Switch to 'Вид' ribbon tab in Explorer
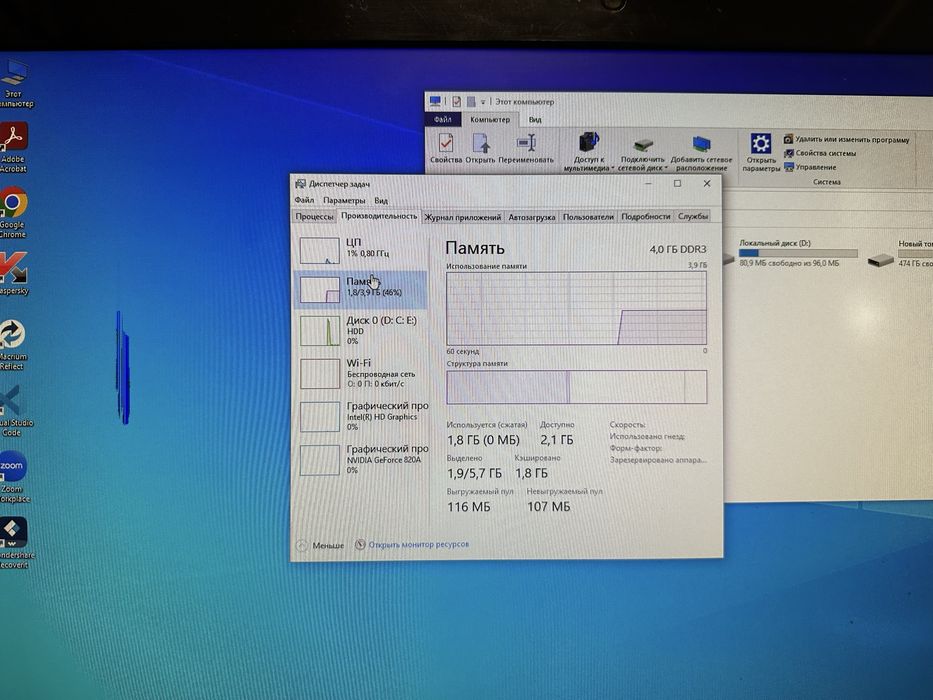The height and width of the screenshot is (700, 933). click(535, 120)
